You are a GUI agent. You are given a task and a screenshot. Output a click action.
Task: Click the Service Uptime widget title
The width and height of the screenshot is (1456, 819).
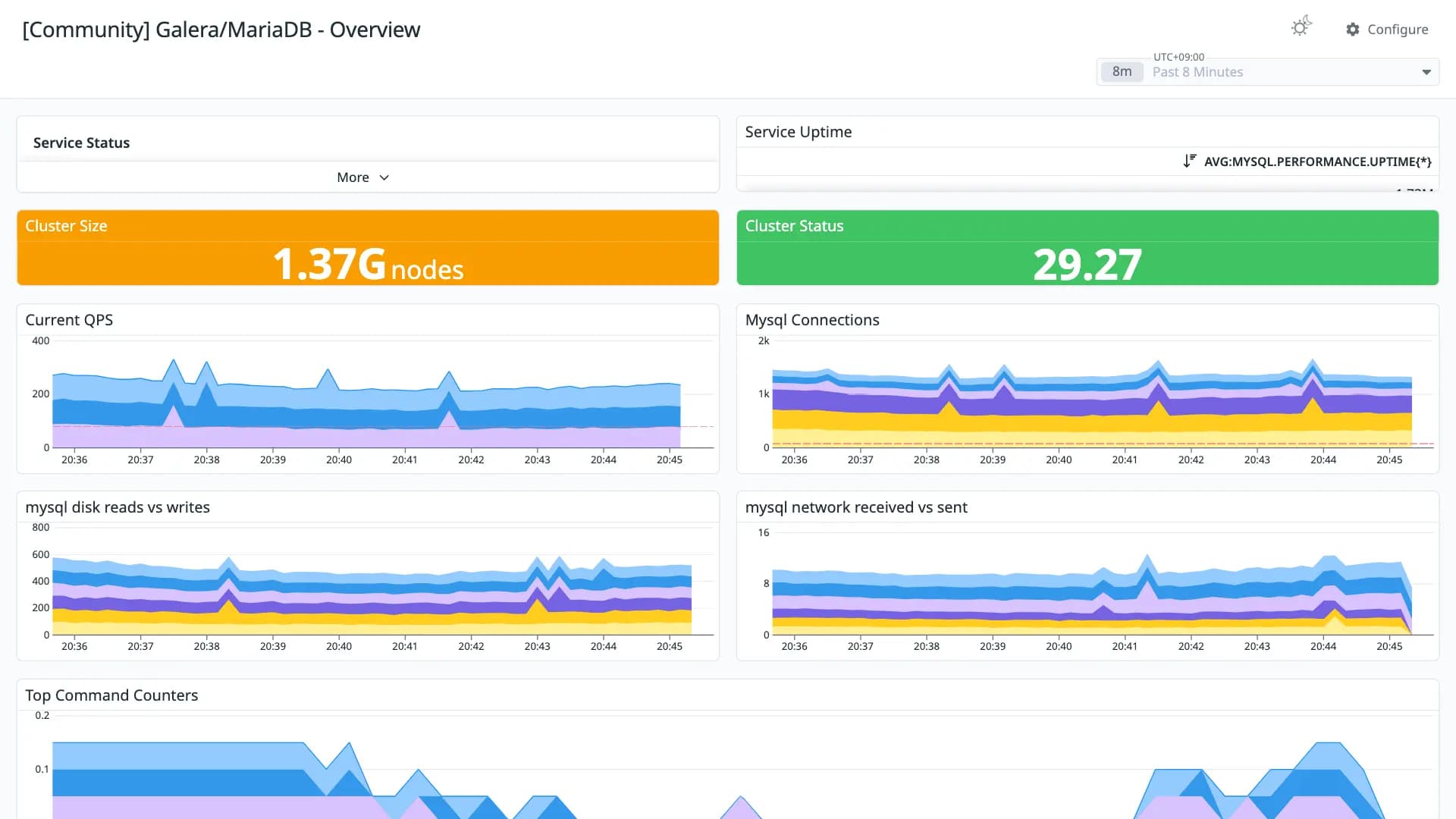799,132
